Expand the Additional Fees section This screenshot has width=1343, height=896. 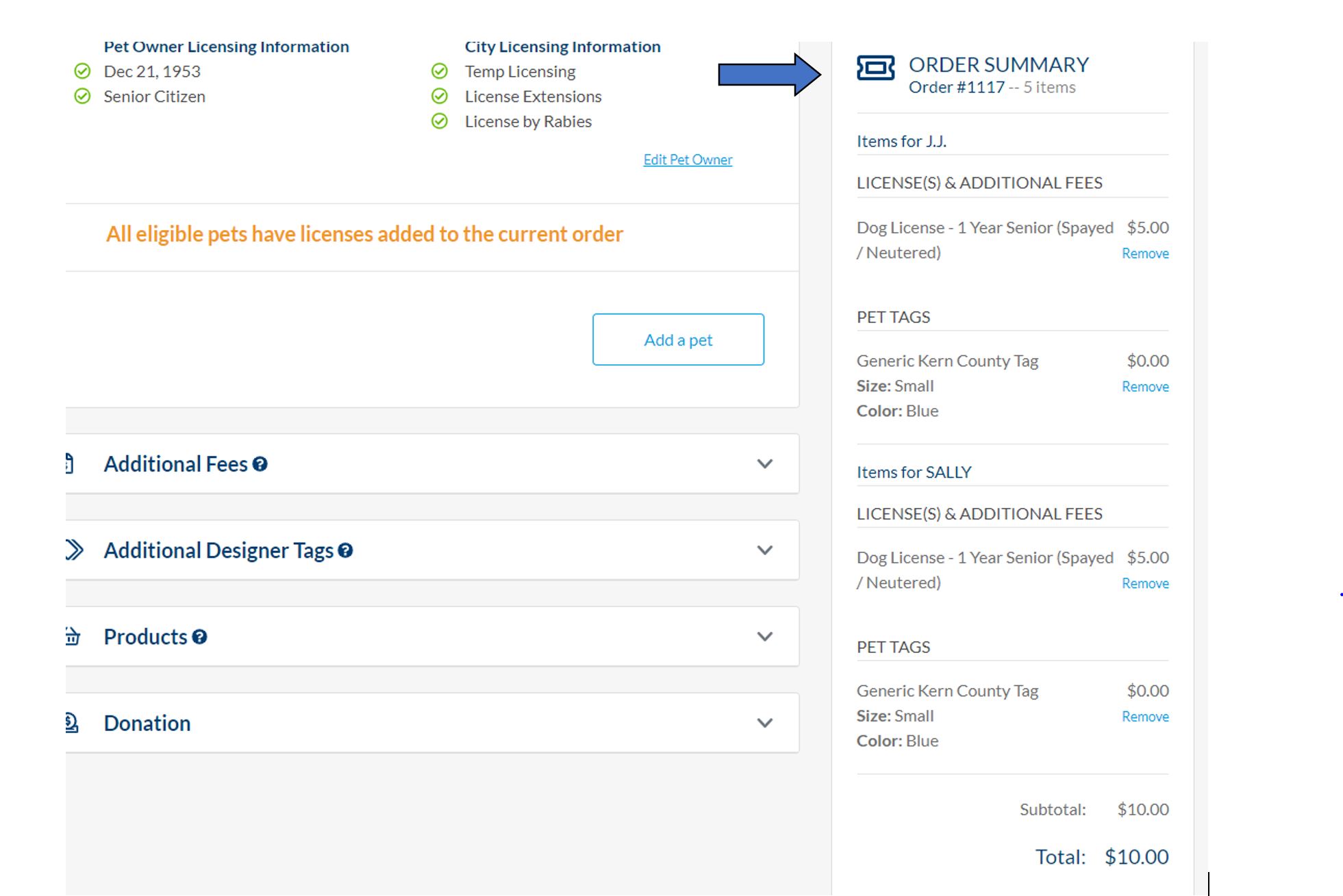click(764, 465)
